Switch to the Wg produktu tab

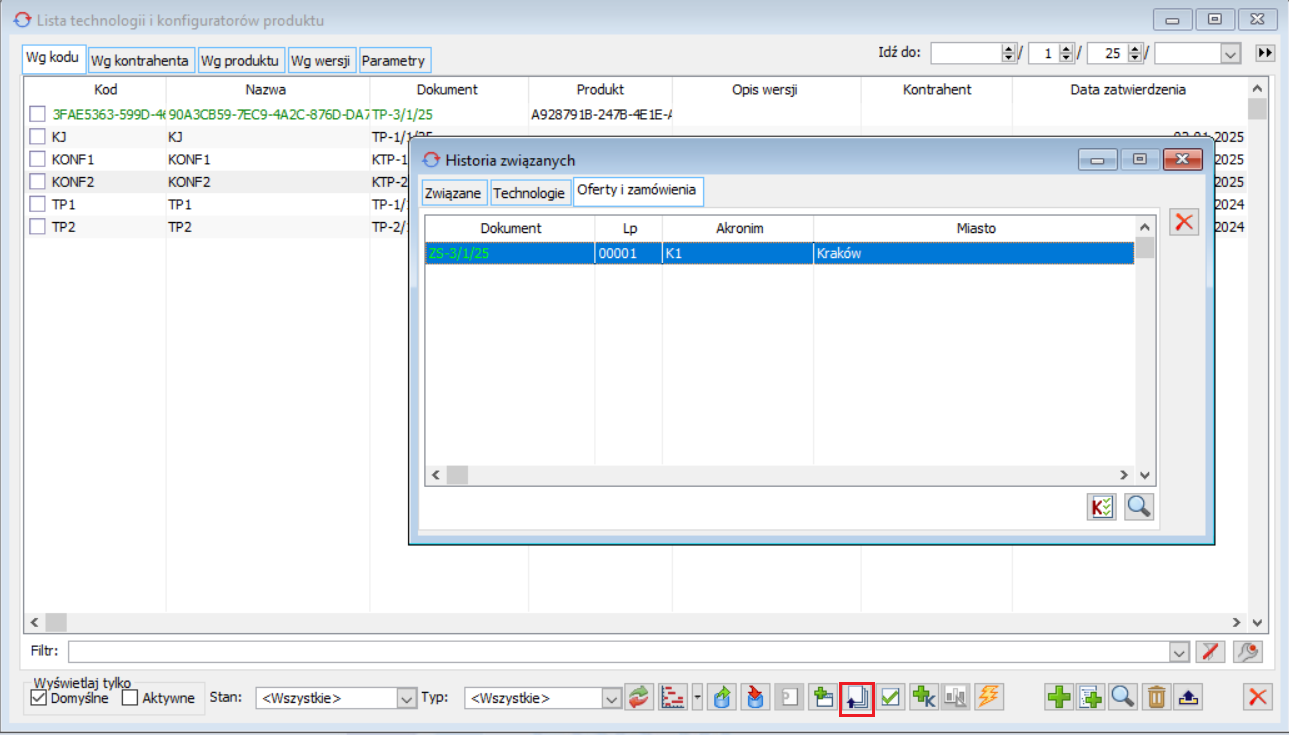240,60
